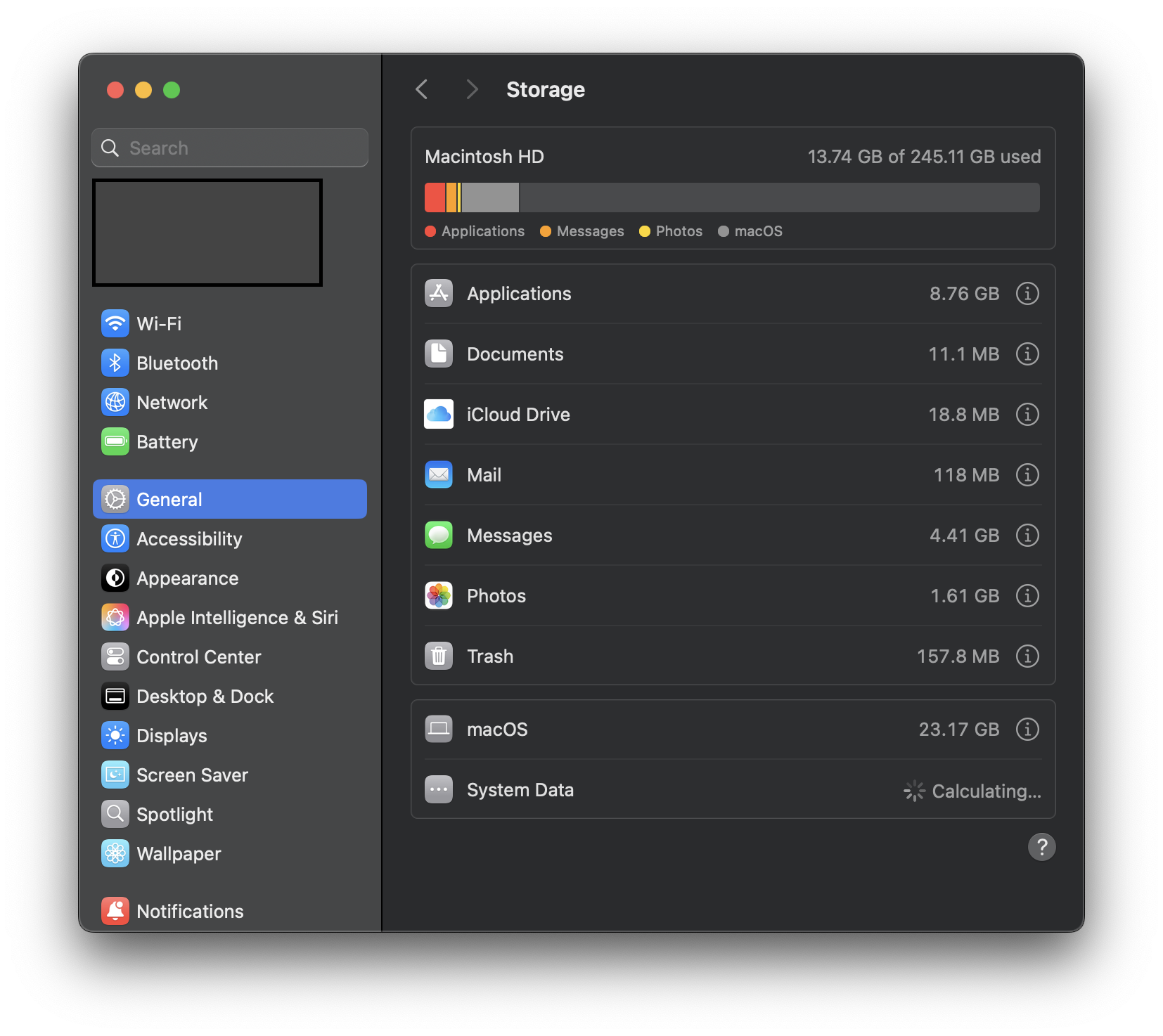
Task: Click the Photos pinwheel icon
Action: [439, 595]
